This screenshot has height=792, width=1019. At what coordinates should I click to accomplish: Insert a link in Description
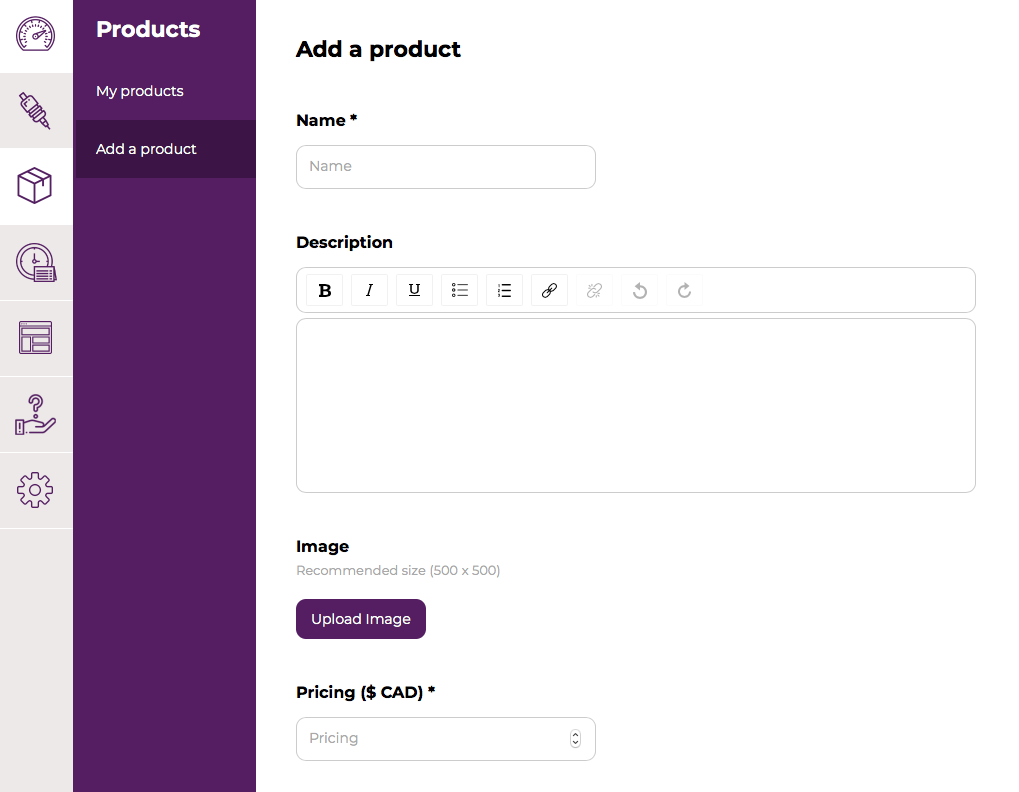(x=549, y=290)
